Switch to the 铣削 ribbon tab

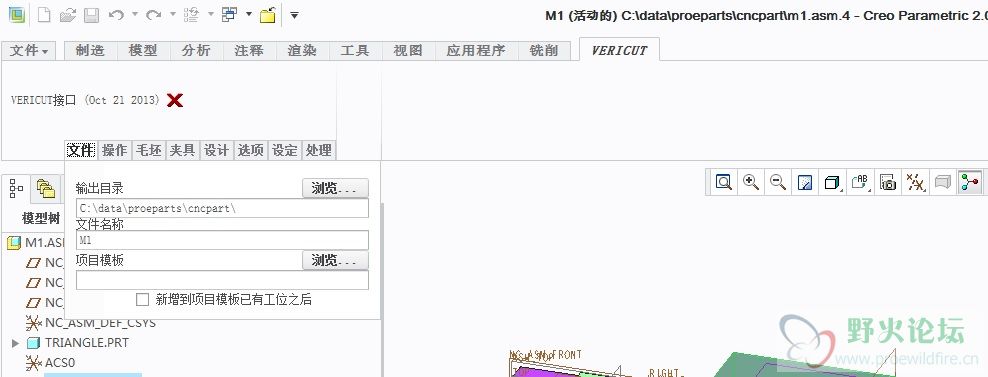[x=544, y=50]
